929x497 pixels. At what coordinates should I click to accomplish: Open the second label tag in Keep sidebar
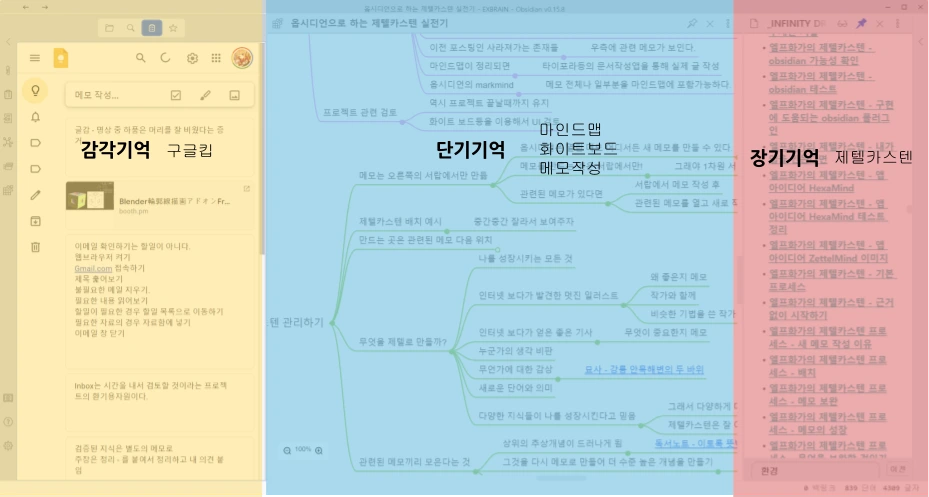(x=36, y=169)
